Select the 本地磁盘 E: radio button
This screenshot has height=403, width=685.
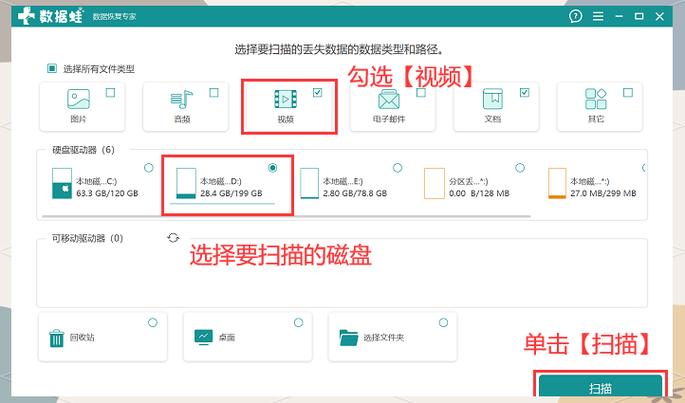point(397,168)
